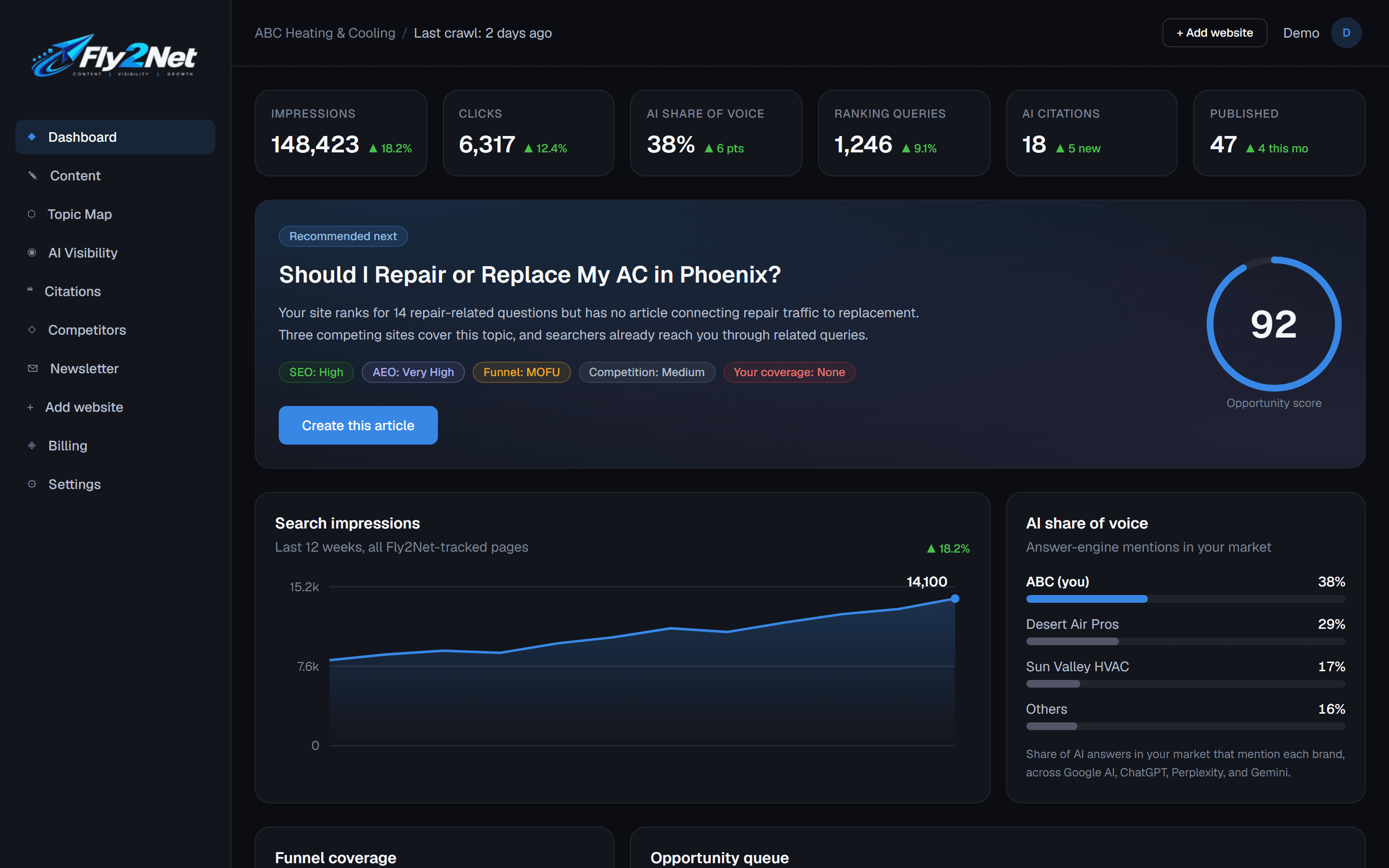
Task: Click the 92 opportunity score ring
Action: (1274, 324)
